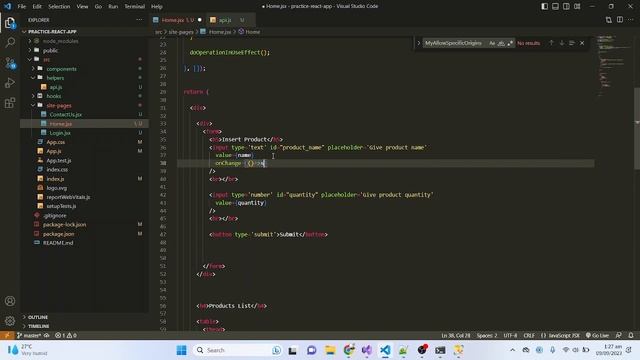Open Explorer views and more actions ellipsis

point(139,20)
